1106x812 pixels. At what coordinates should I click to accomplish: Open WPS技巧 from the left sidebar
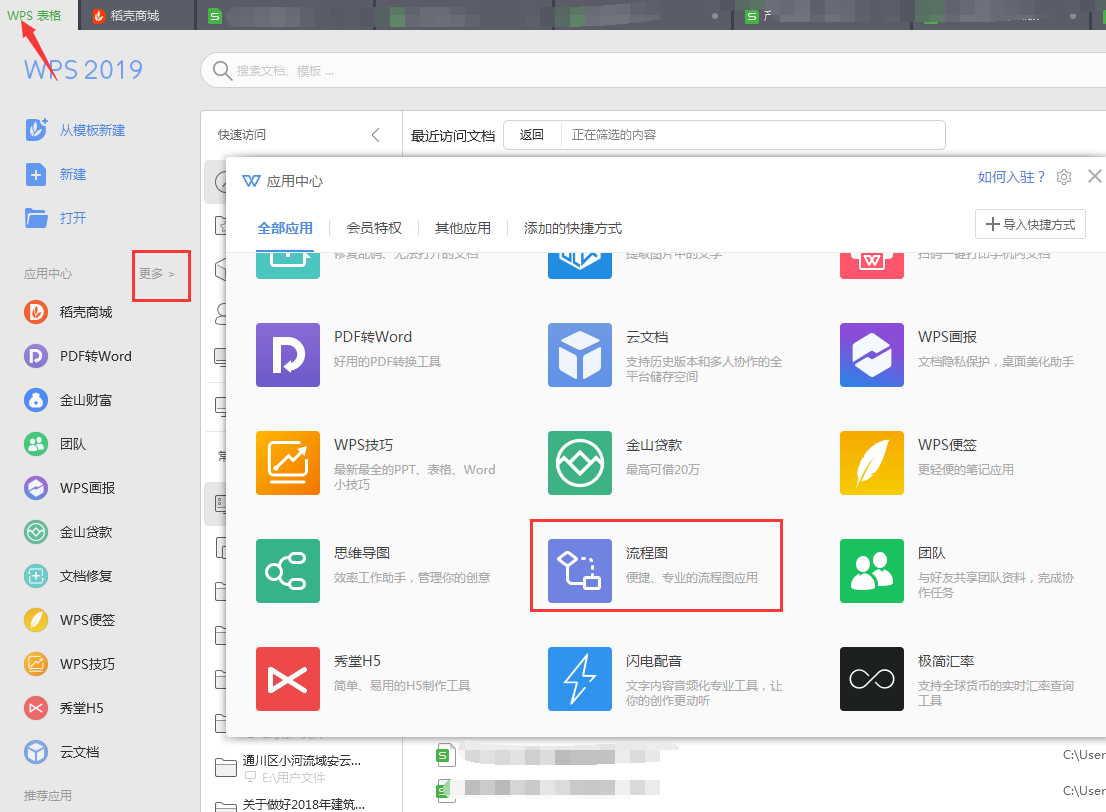tap(69, 664)
